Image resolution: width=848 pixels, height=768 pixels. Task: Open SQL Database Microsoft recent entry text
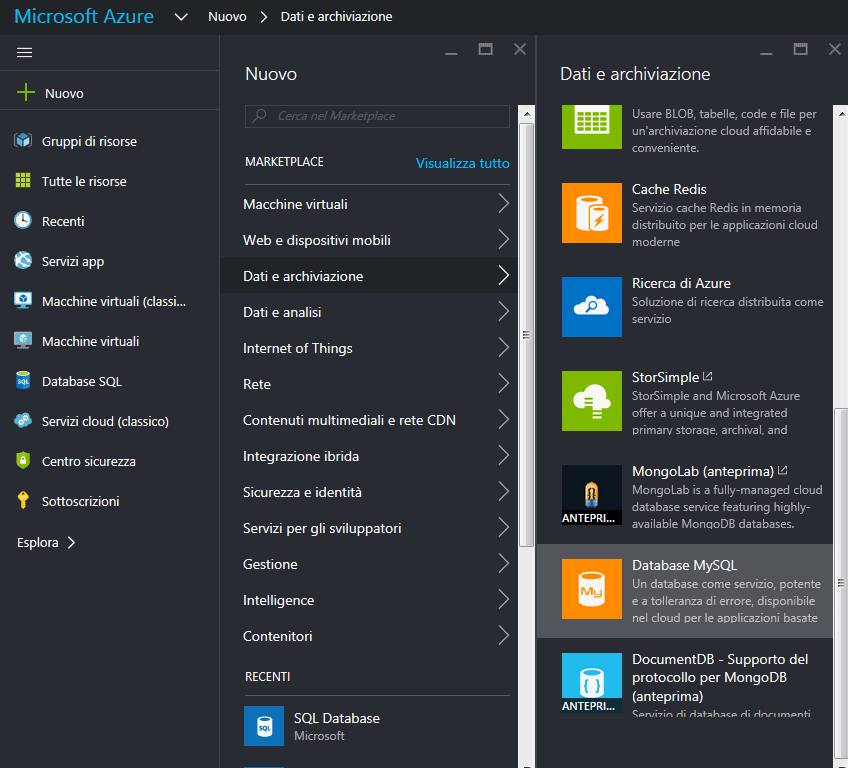coord(336,726)
